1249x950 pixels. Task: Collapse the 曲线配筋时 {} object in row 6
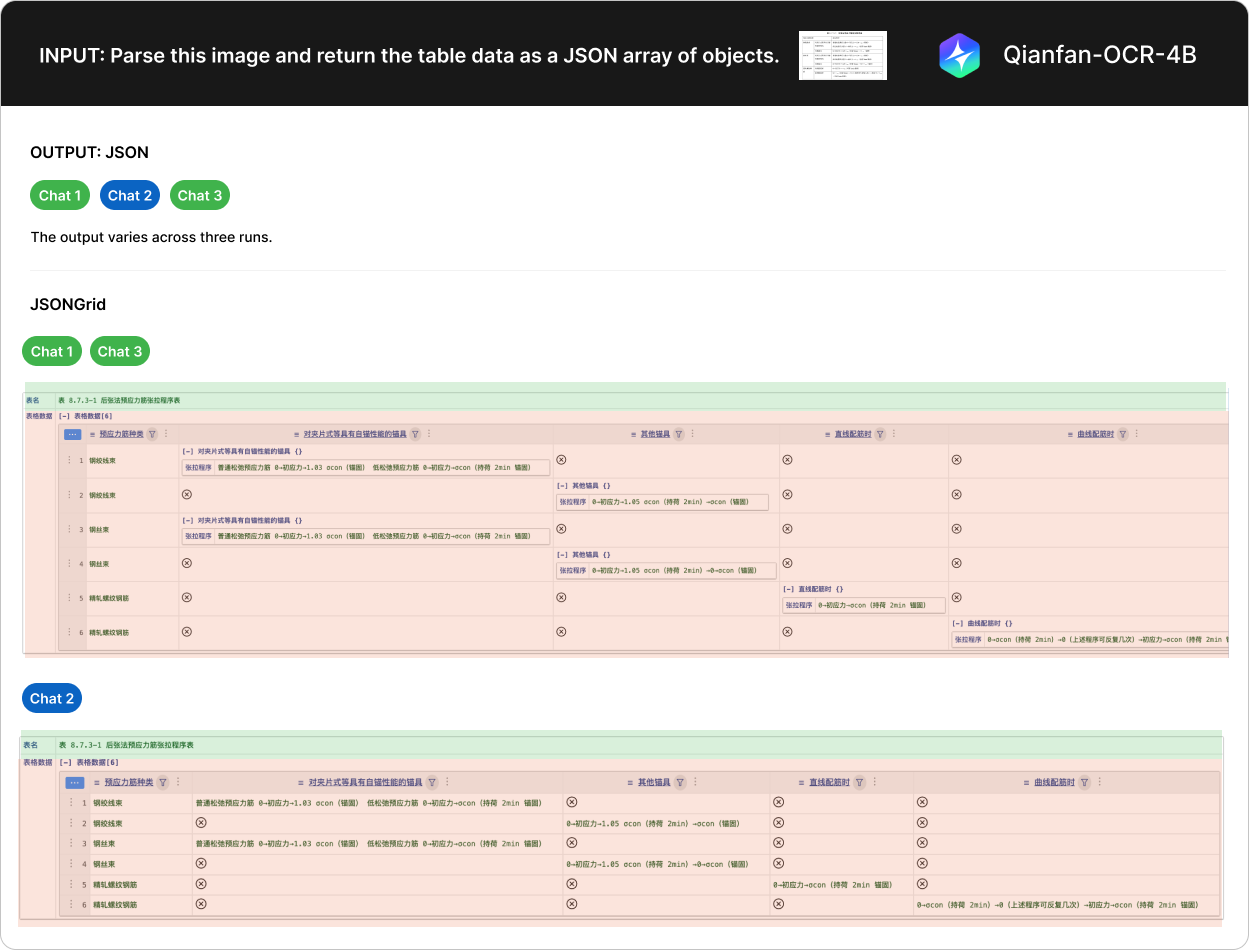[957, 623]
